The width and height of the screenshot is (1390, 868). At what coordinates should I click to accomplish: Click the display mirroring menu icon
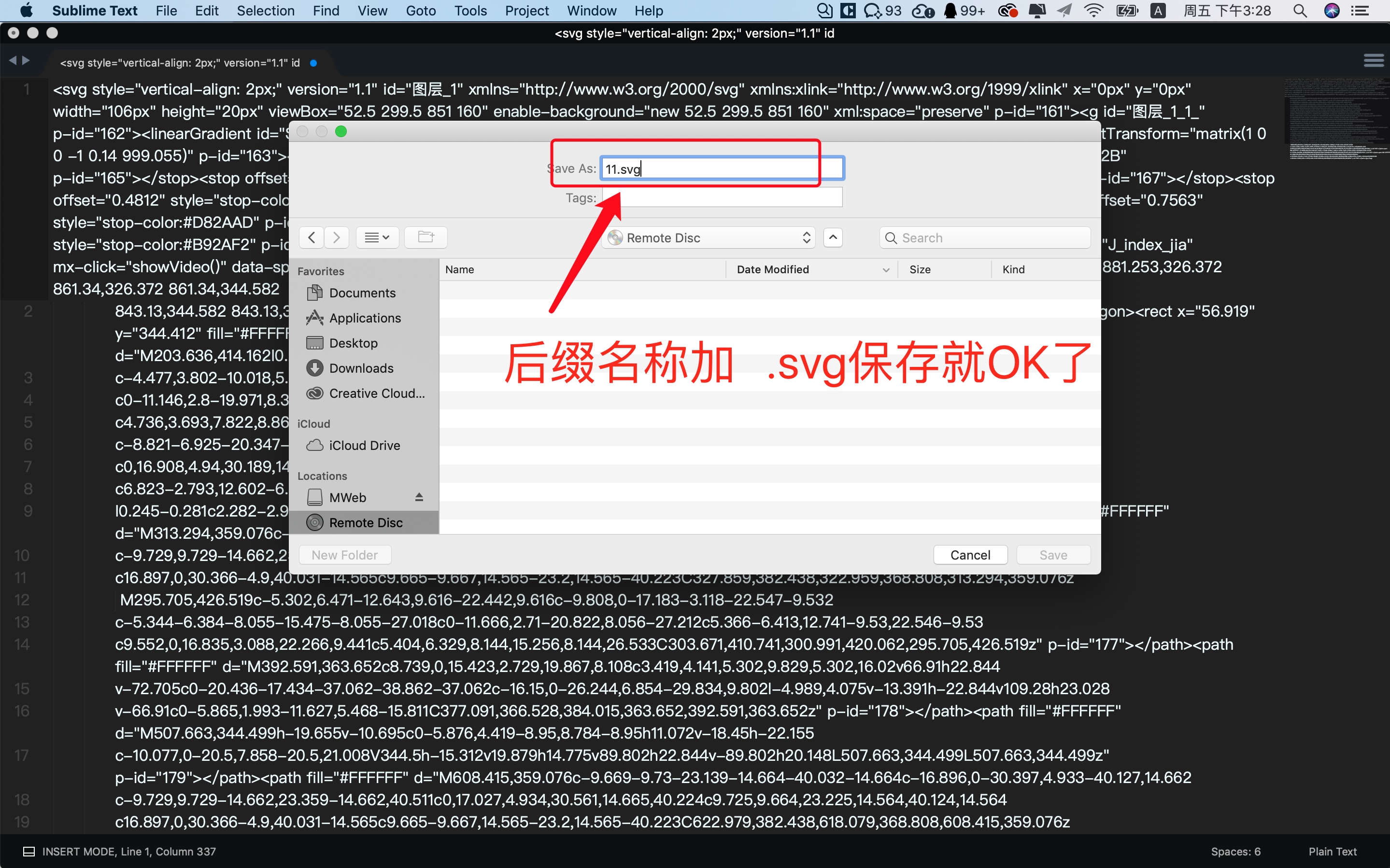1037,11
